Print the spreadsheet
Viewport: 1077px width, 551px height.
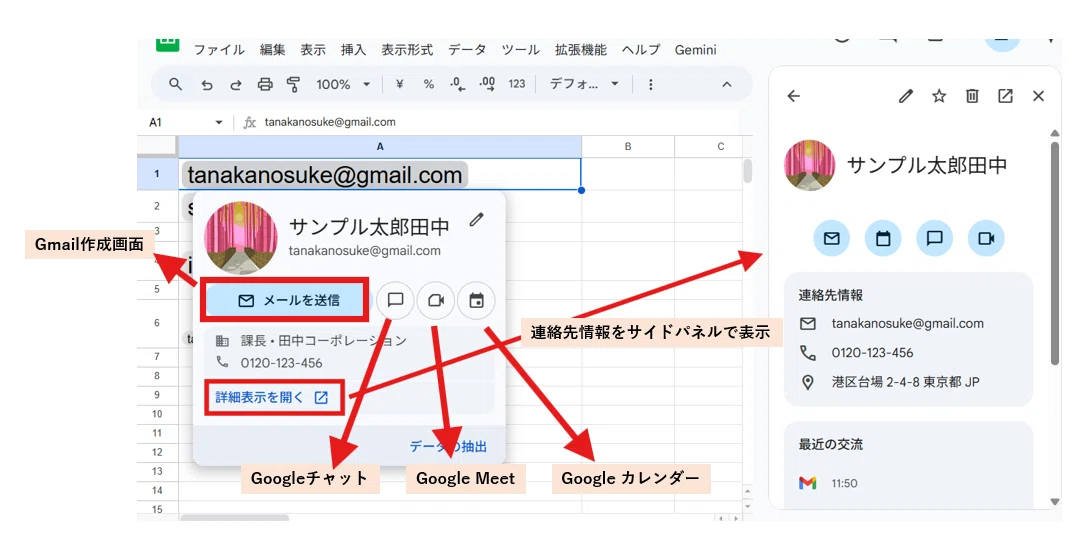[x=265, y=85]
